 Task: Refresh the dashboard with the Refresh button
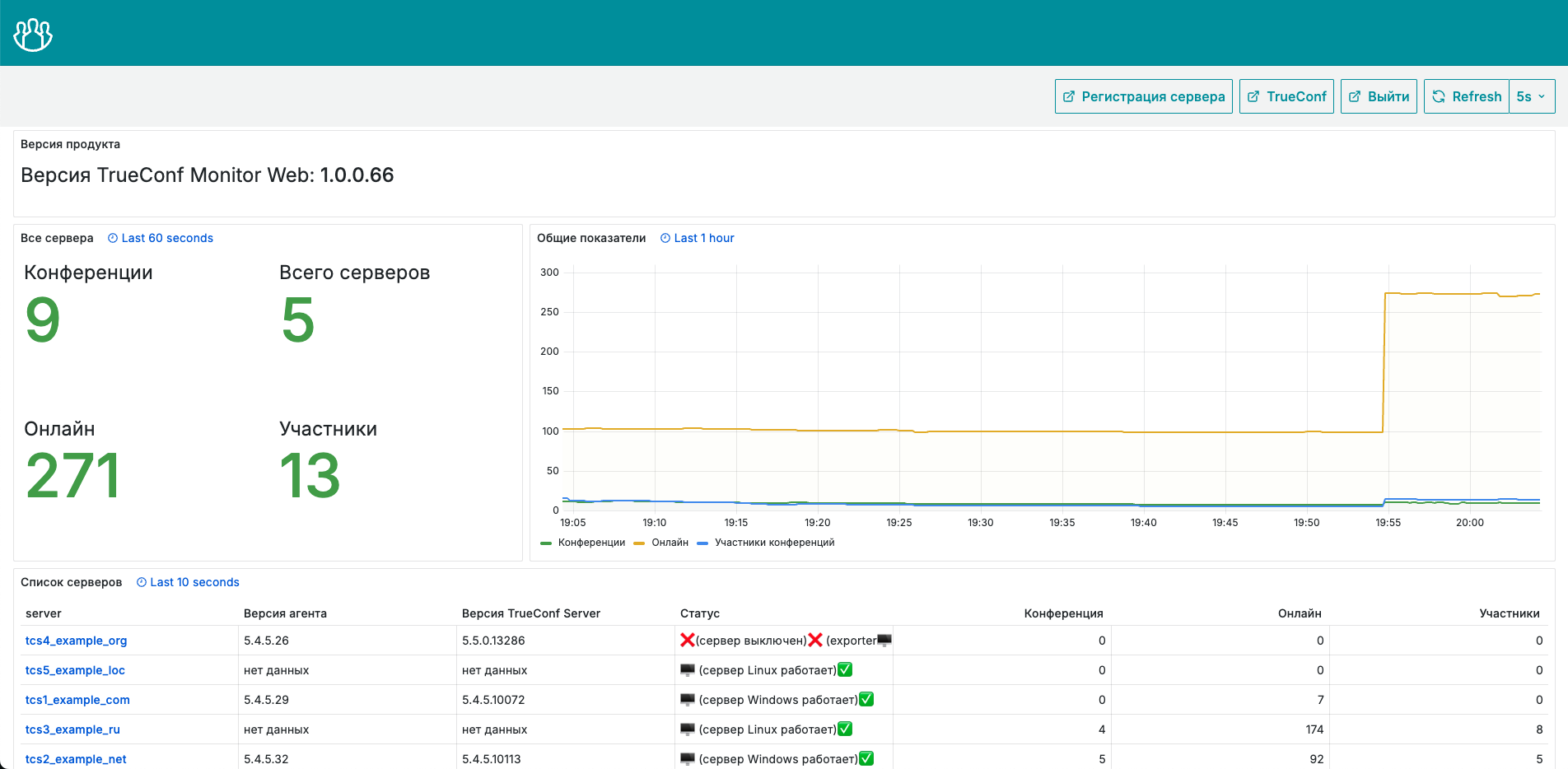tap(1467, 96)
